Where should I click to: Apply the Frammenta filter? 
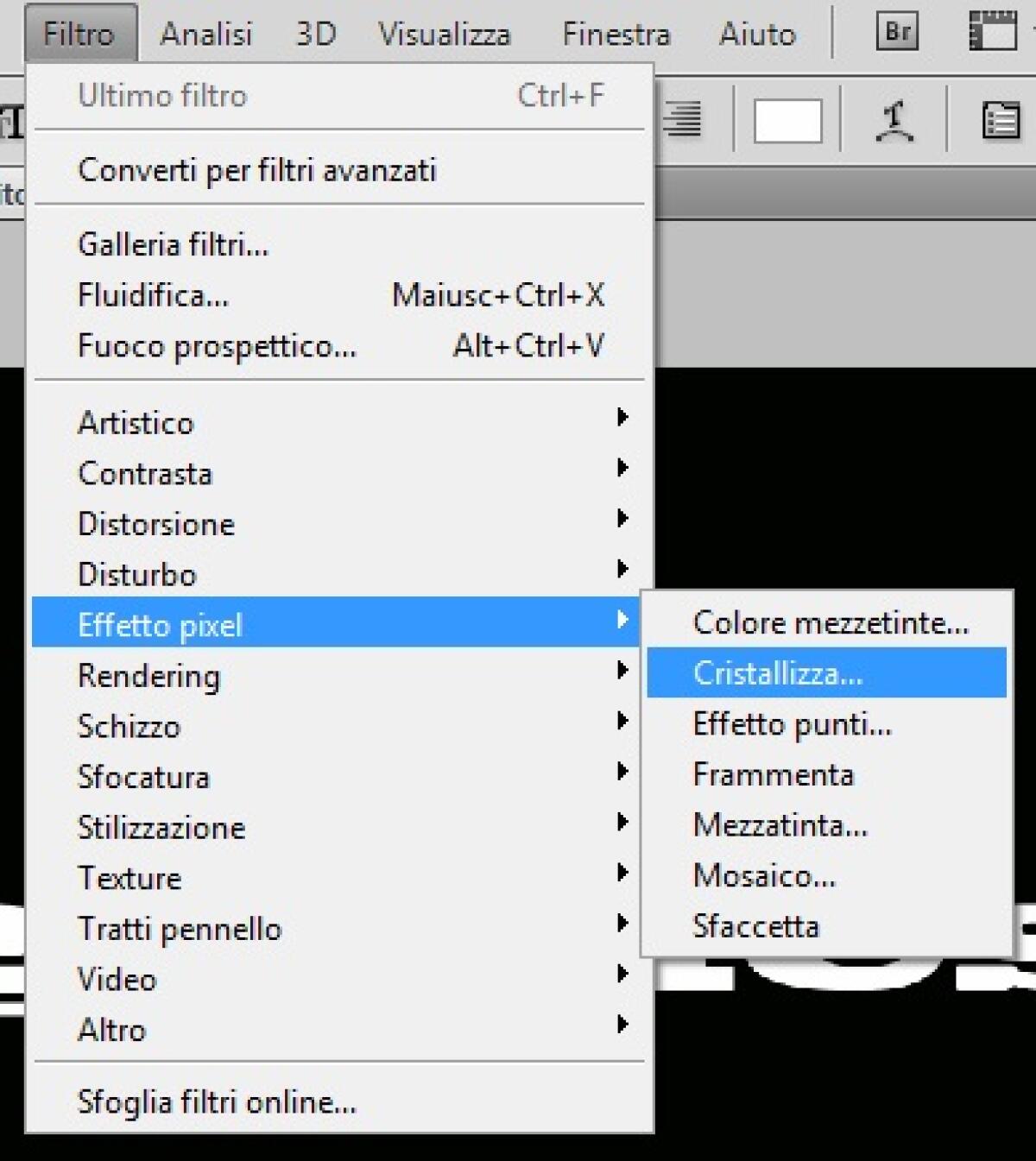pos(827,774)
